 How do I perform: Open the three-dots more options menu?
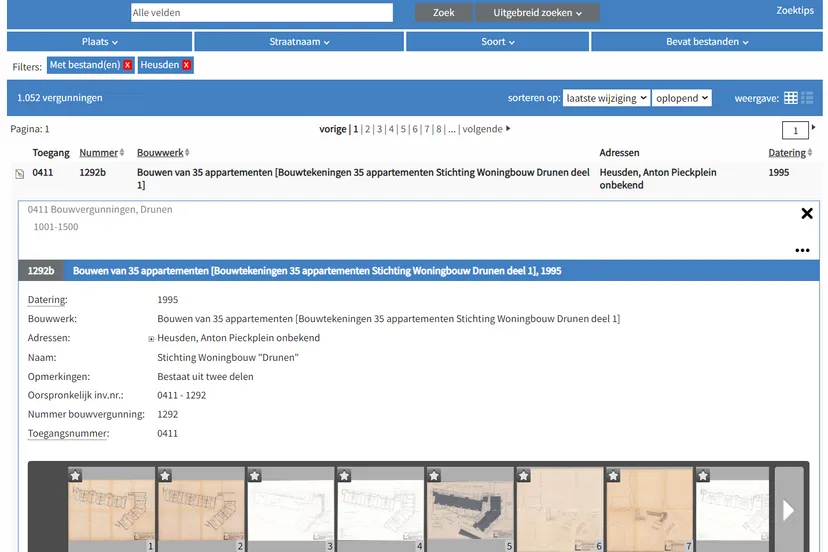tap(802, 250)
